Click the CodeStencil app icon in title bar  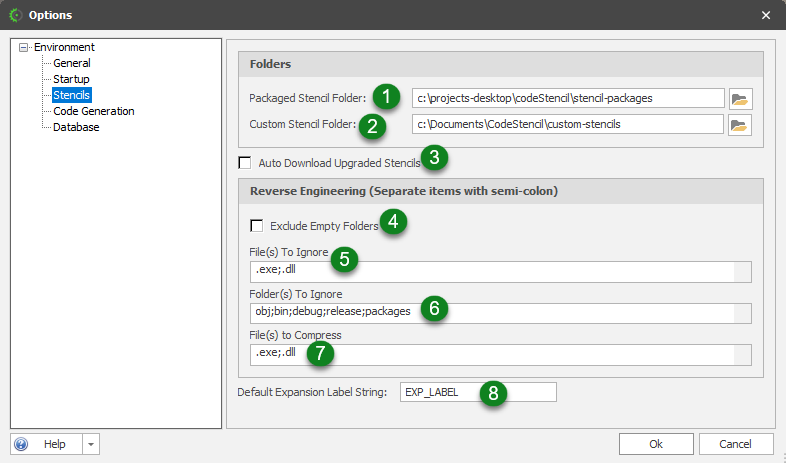pos(14,15)
